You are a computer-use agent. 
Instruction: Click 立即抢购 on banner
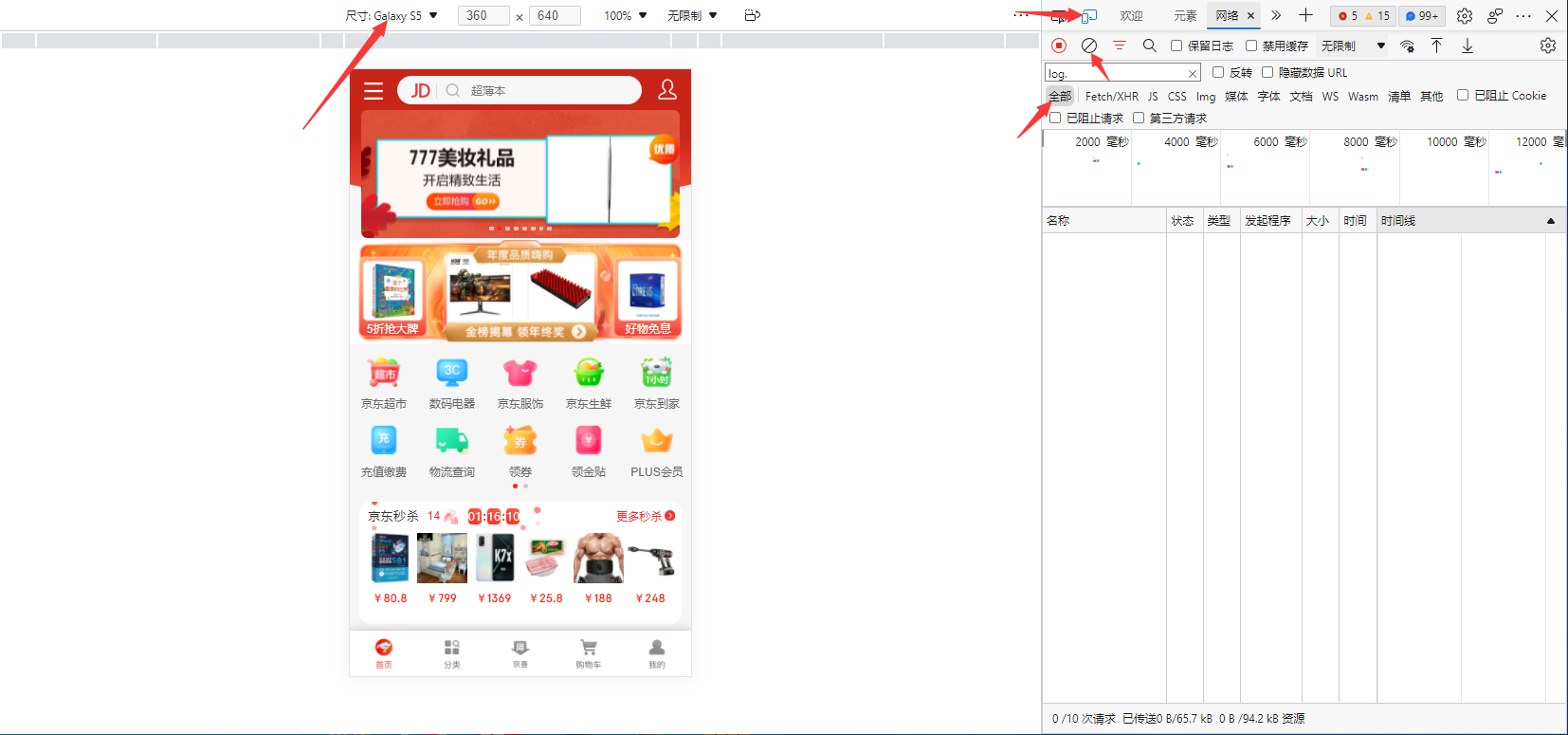(463, 201)
